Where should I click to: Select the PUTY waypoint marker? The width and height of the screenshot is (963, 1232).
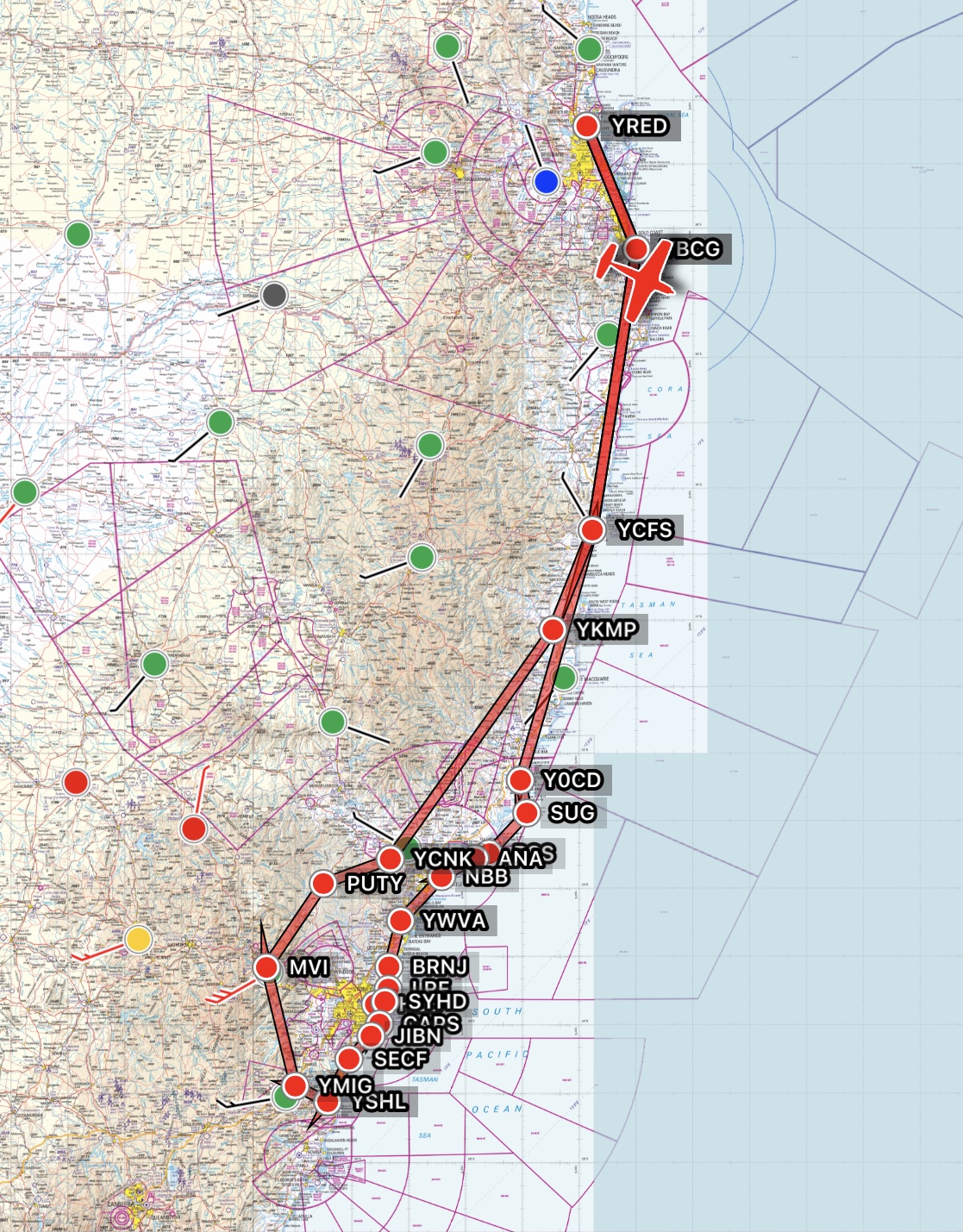[x=323, y=883]
